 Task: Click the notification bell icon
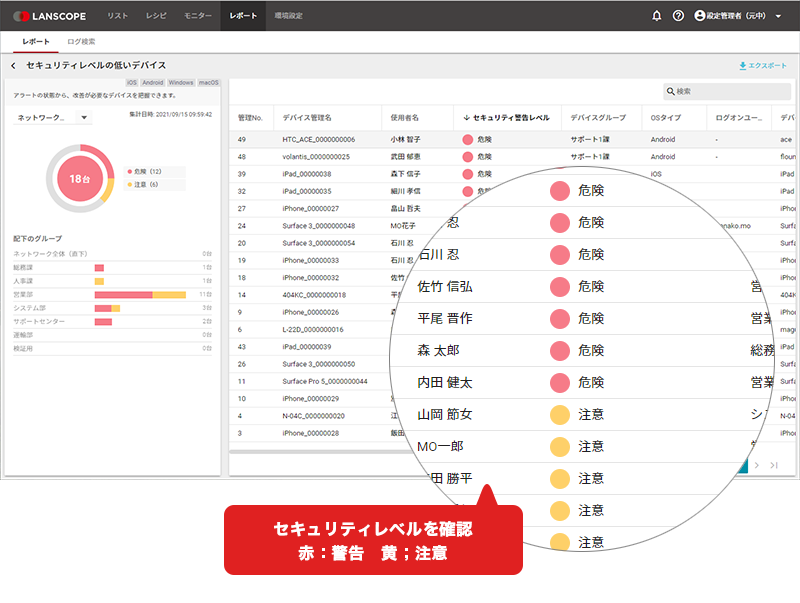pyautogui.click(x=657, y=16)
